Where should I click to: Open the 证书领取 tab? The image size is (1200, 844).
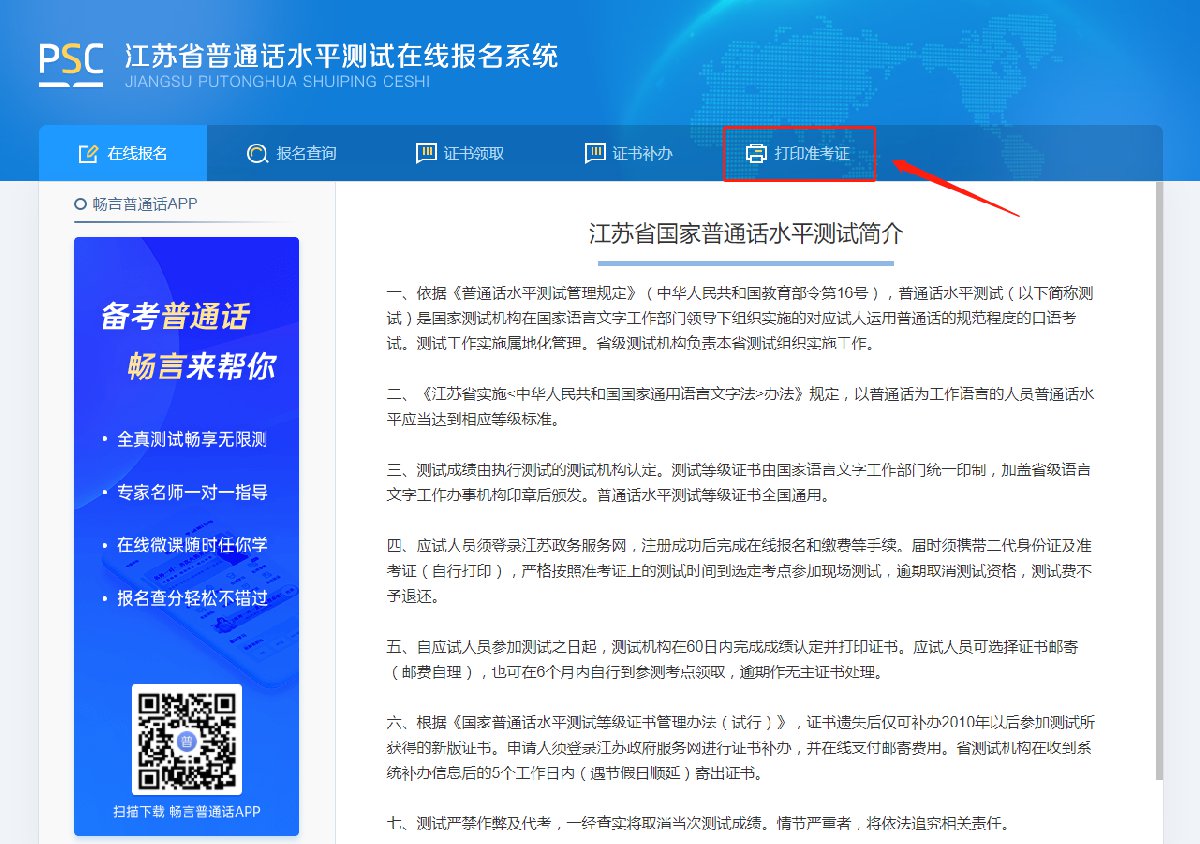pos(460,153)
